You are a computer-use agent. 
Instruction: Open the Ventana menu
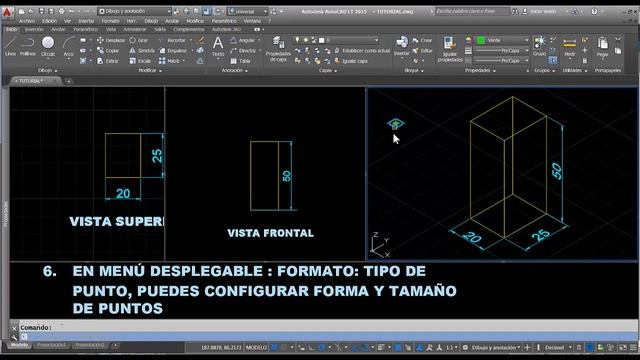252,21
